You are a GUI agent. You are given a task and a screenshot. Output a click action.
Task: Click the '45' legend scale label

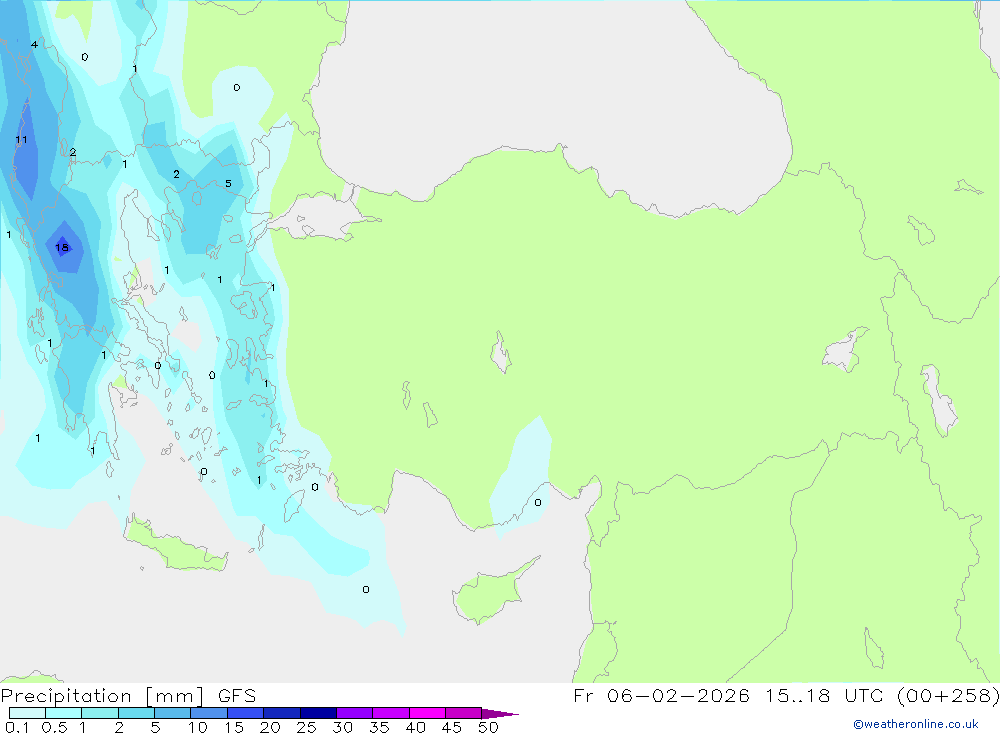(x=452, y=727)
